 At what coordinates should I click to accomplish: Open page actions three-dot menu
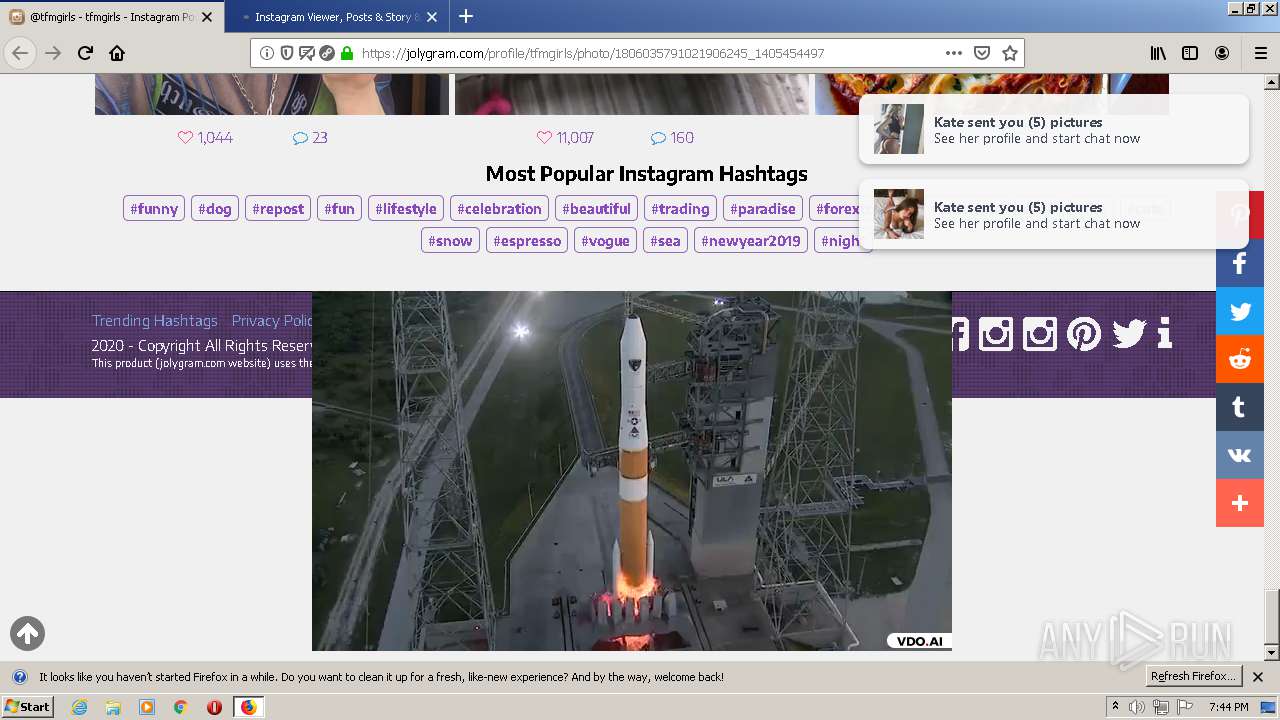click(954, 53)
